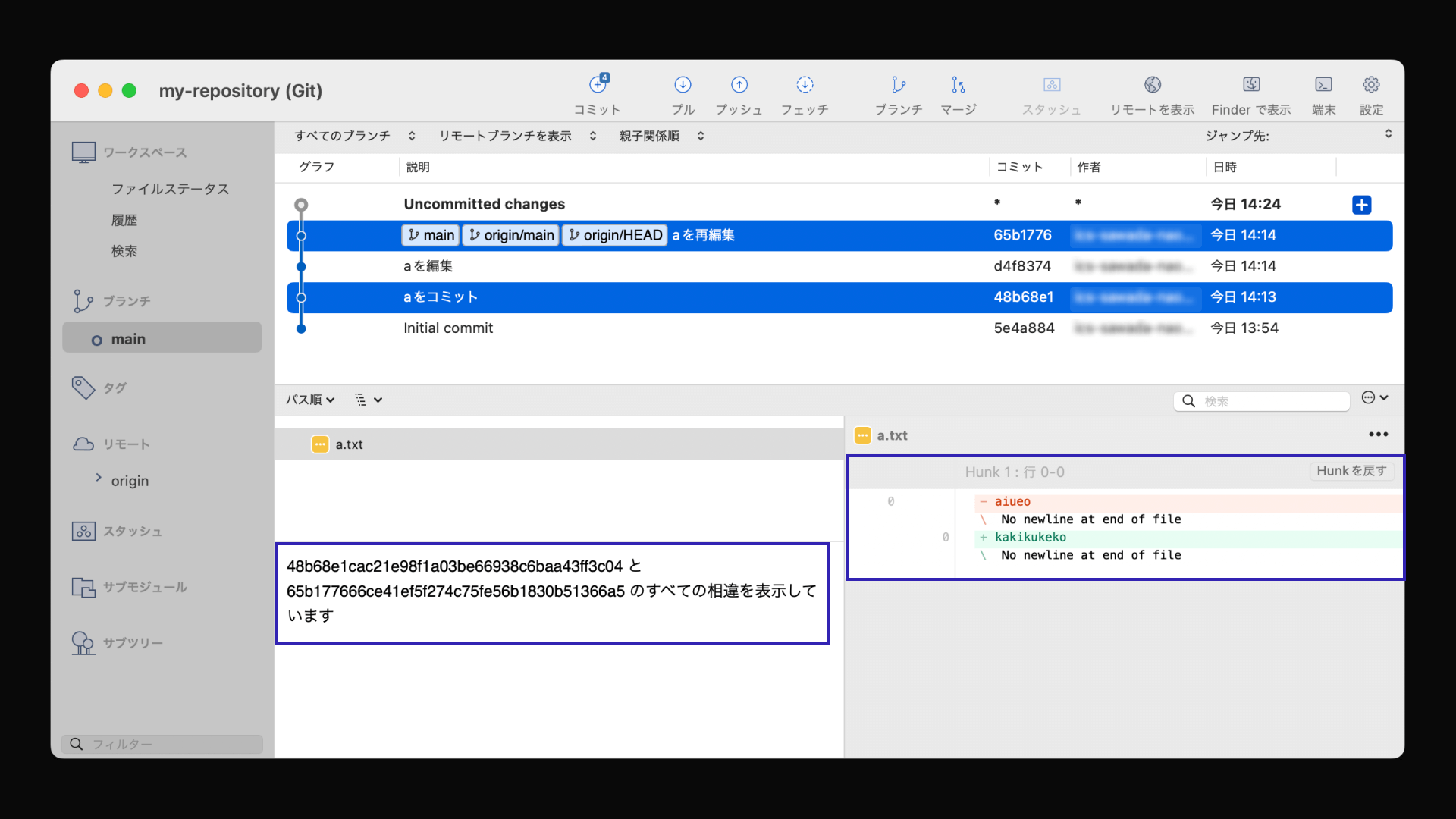Click the a を再編集 commit description
1456x819 pixels.
(703, 235)
